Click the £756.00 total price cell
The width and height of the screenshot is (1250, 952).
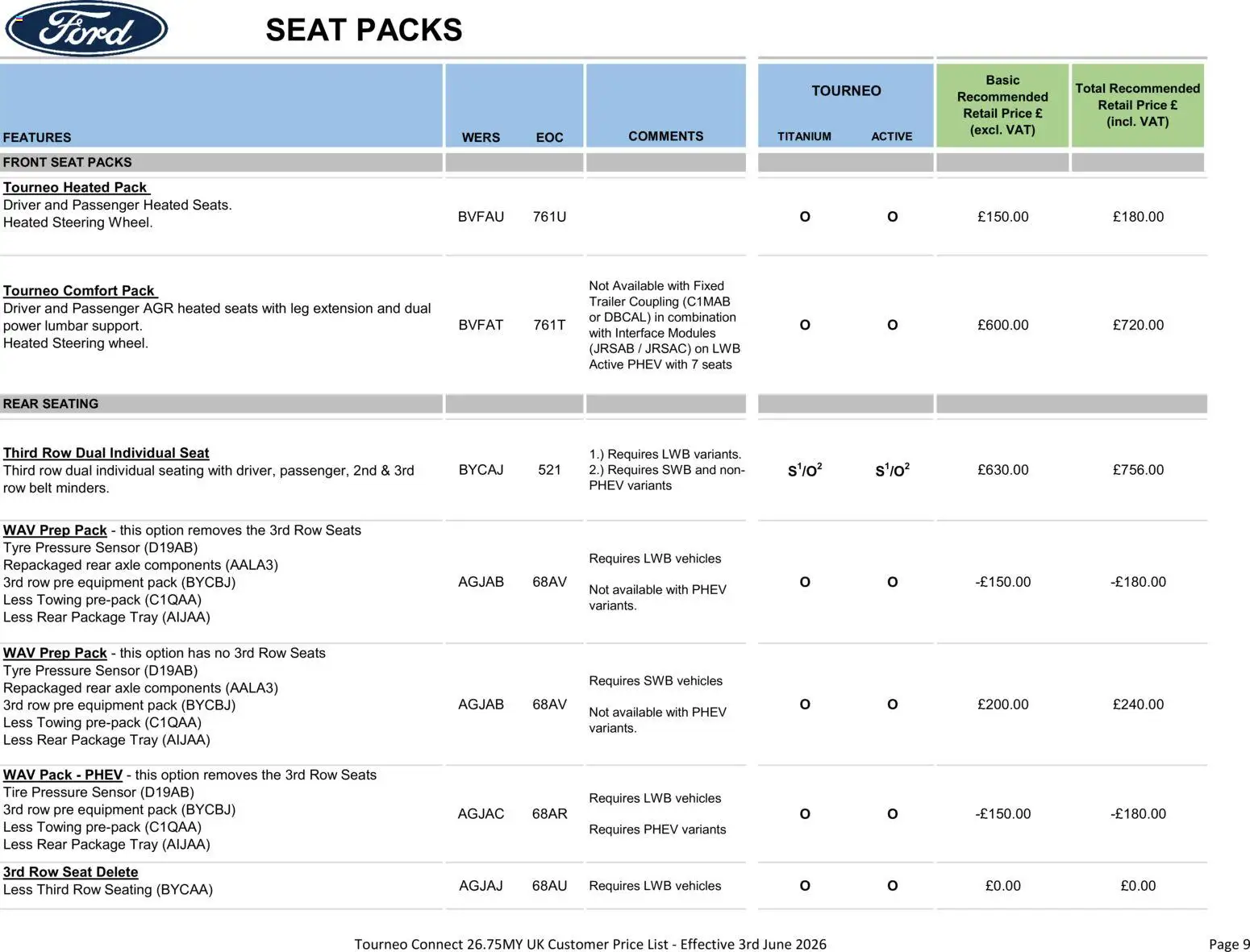pyautogui.click(x=1138, y=470)
